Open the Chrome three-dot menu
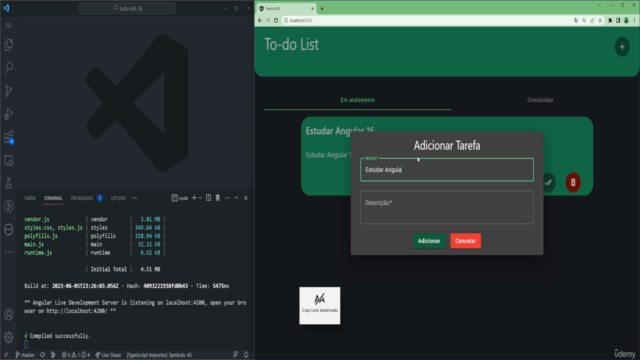Image resolution: width=640 pixels, height=360 pixels. [x=634, y=20]
